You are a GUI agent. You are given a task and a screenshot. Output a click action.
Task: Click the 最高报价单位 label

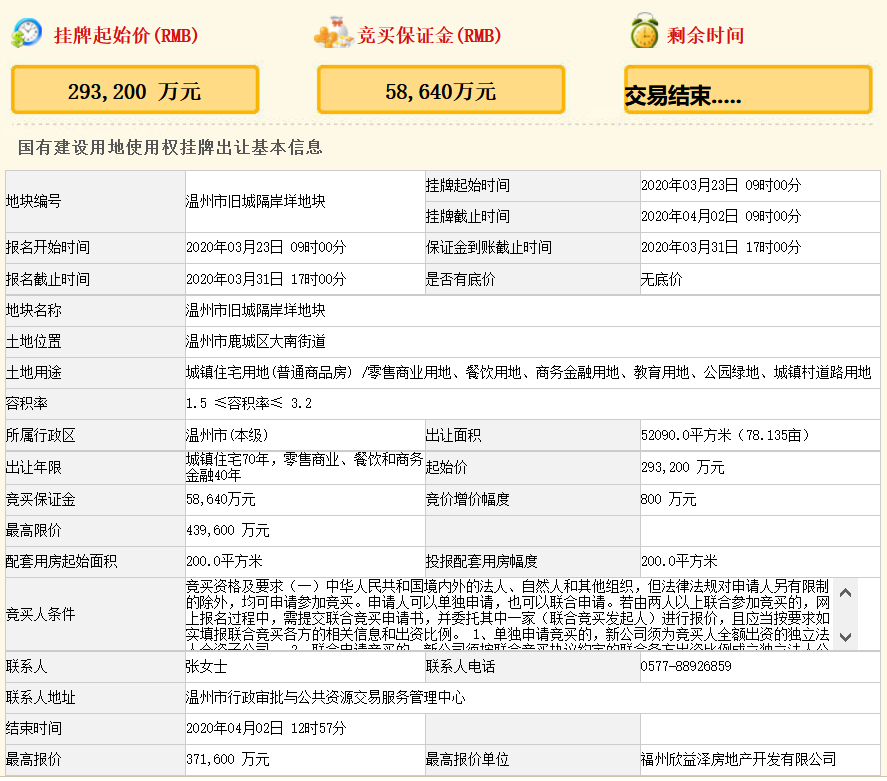click(x=468, y=760)
